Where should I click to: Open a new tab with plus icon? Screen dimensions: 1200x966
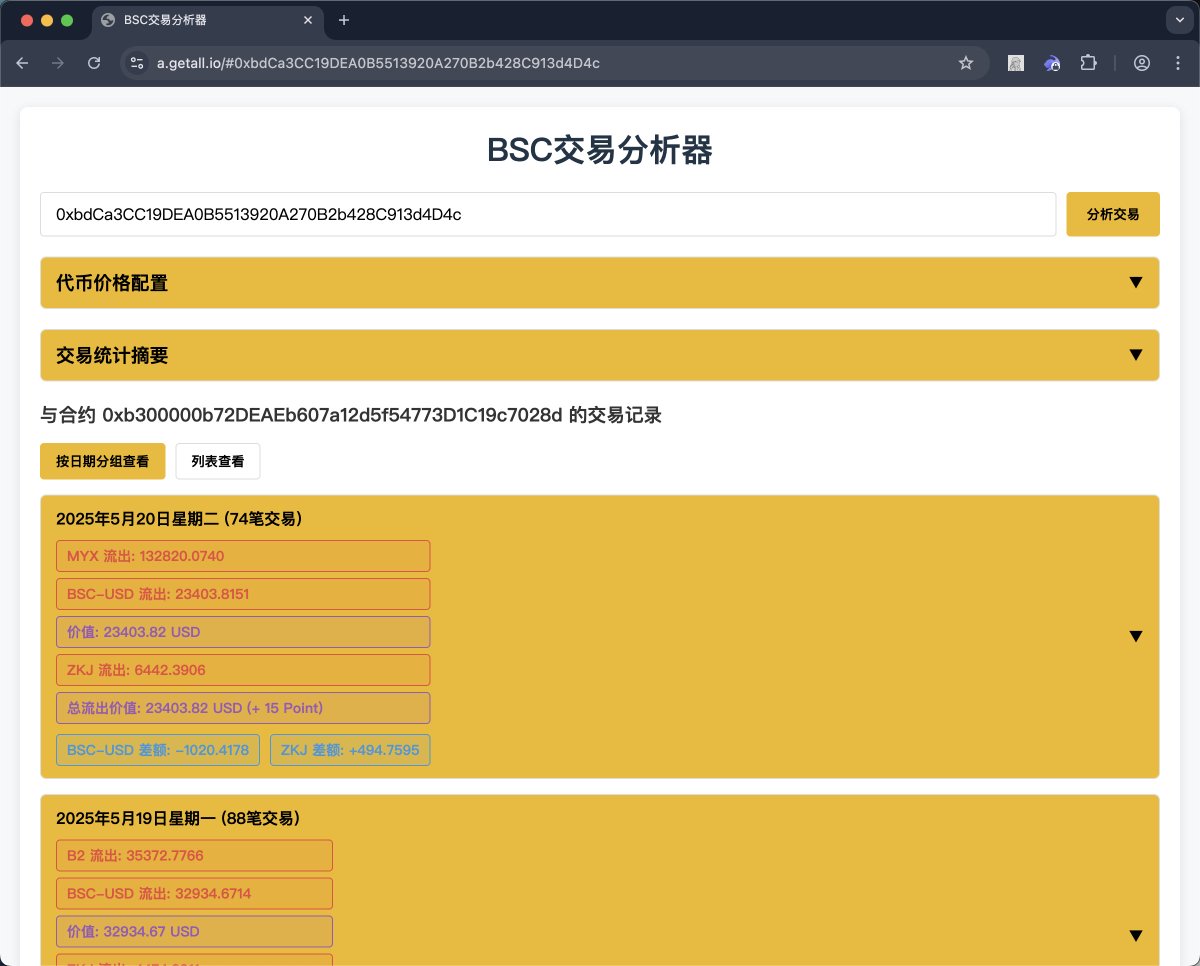(x=344, y=20)
